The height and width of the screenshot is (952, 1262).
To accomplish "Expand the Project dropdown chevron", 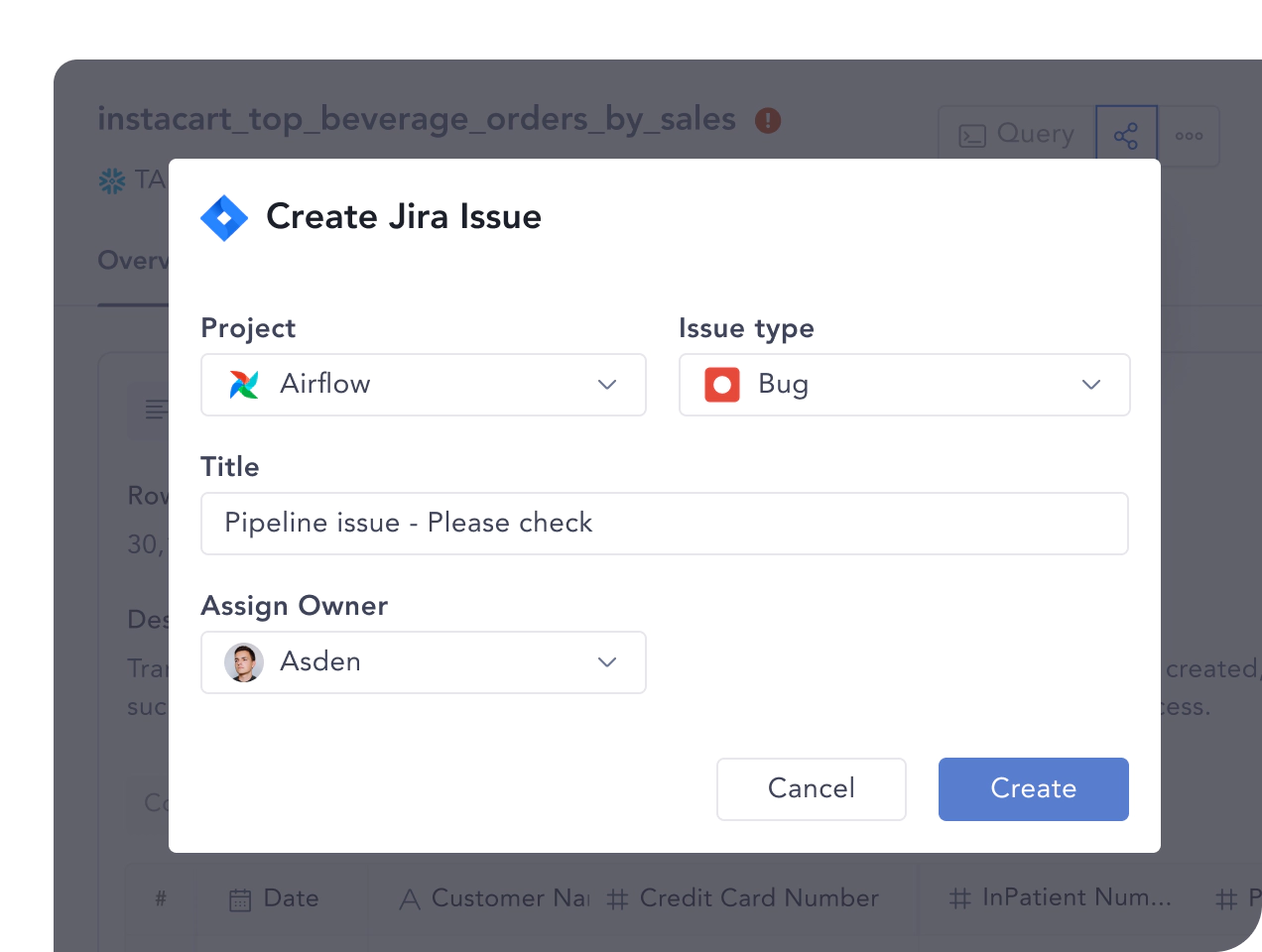I will 607,385.
